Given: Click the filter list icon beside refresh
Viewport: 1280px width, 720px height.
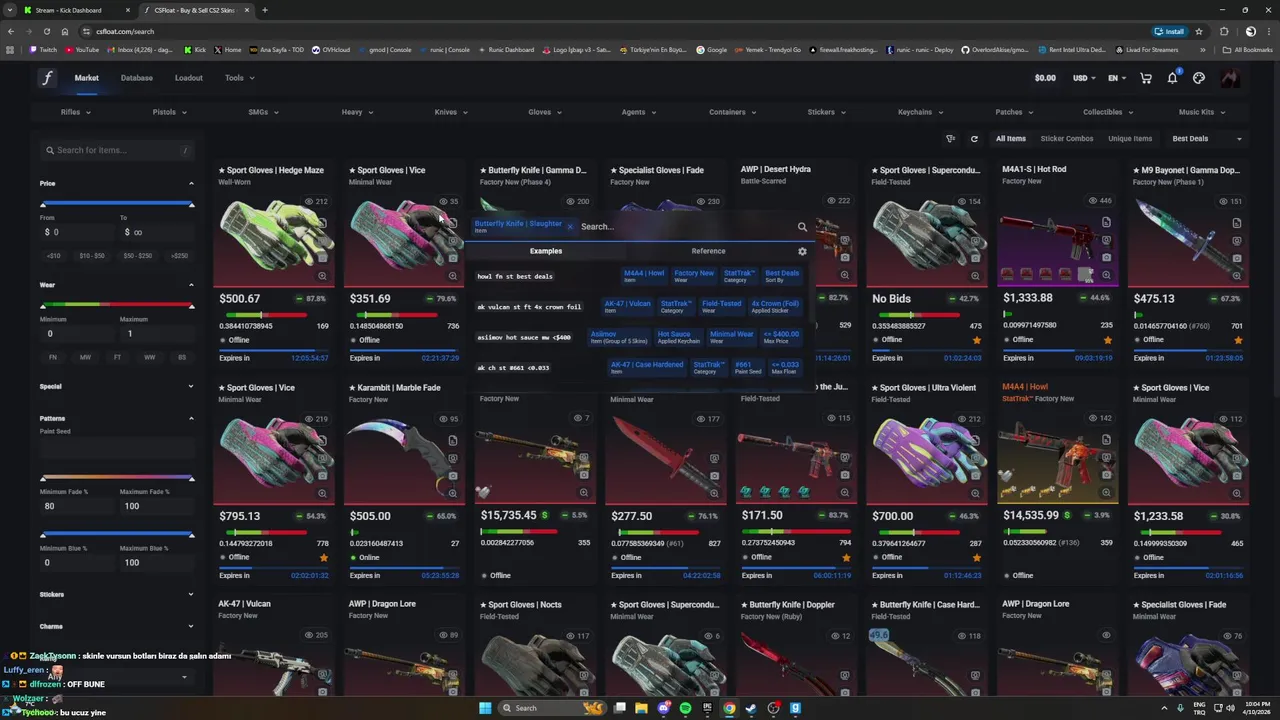Looking at the screenshot, I should 951,139.
